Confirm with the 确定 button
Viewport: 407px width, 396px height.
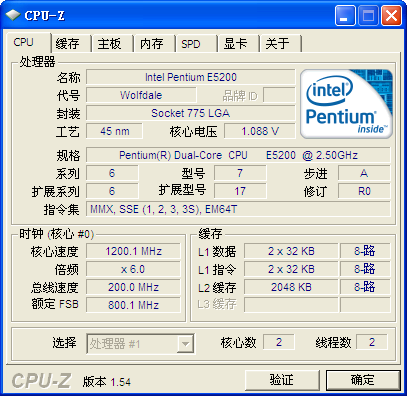pos(363,380)
